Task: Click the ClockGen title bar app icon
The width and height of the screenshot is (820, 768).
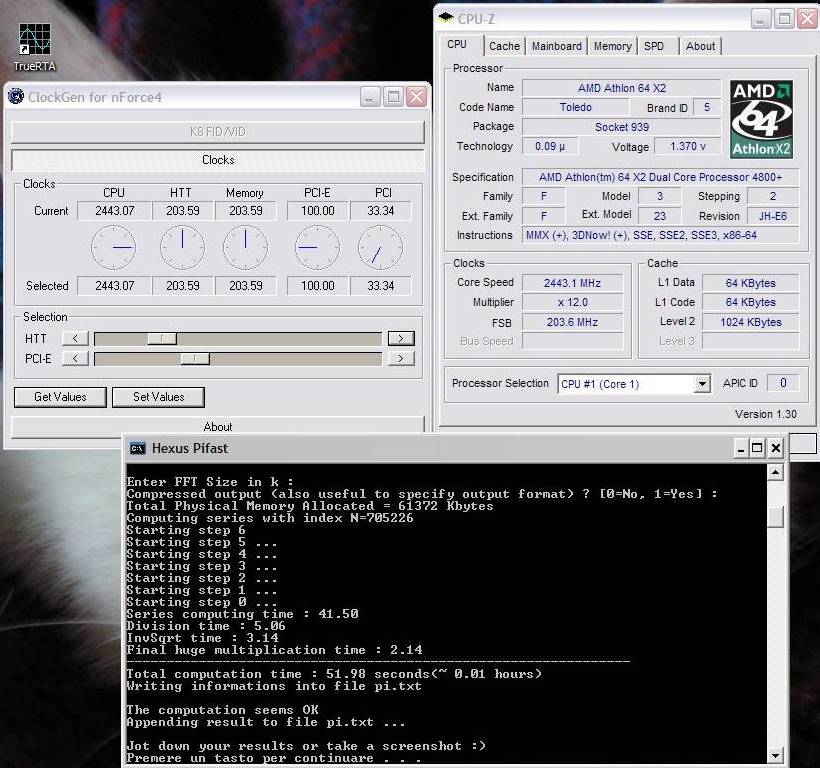Action: click(x=16, y=97)
